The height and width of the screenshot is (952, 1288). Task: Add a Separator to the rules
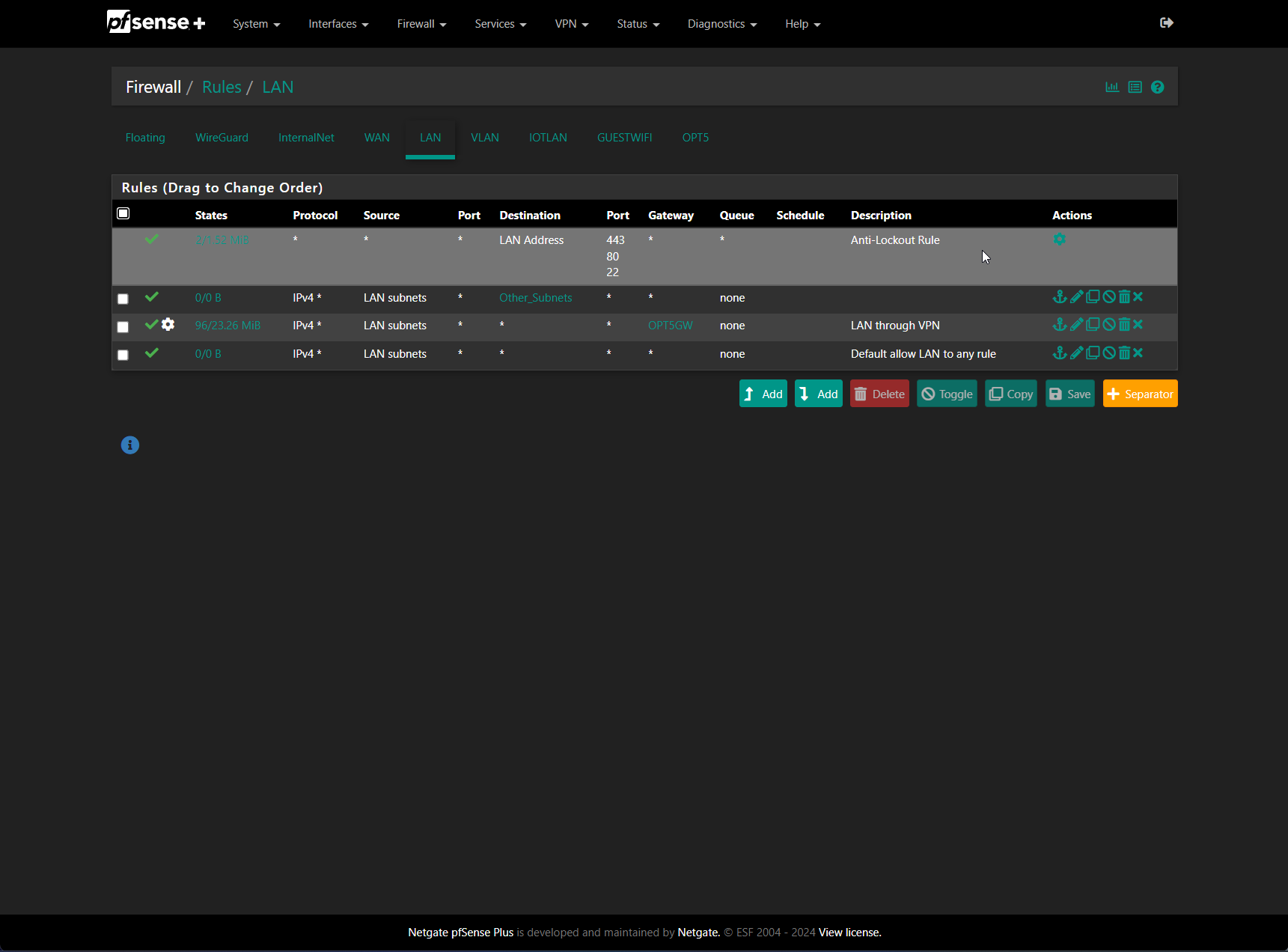click(x=1141, y=394)
